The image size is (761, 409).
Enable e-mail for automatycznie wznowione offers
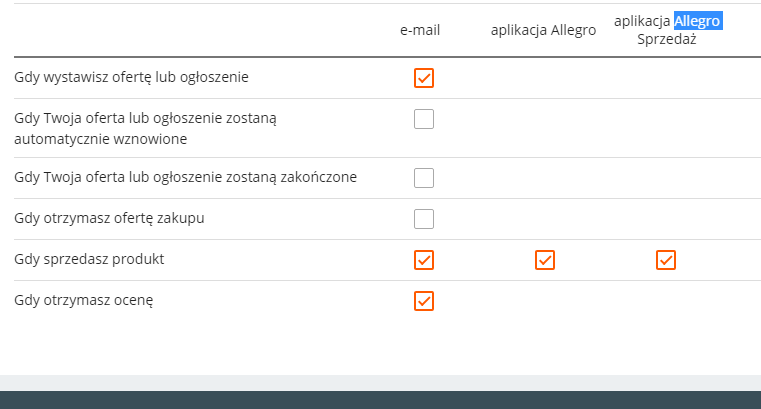424,119
